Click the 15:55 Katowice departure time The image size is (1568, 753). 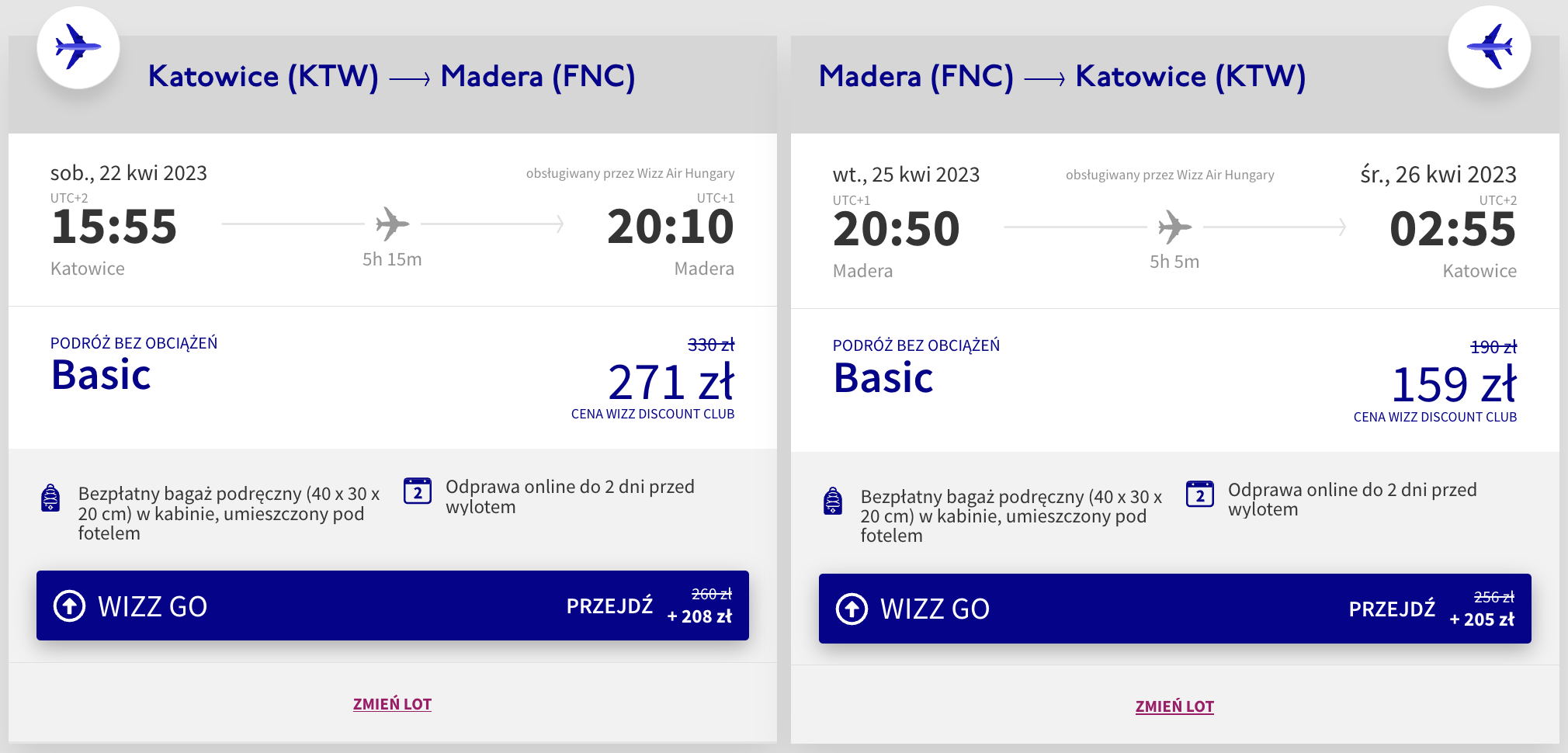[114, 227]
